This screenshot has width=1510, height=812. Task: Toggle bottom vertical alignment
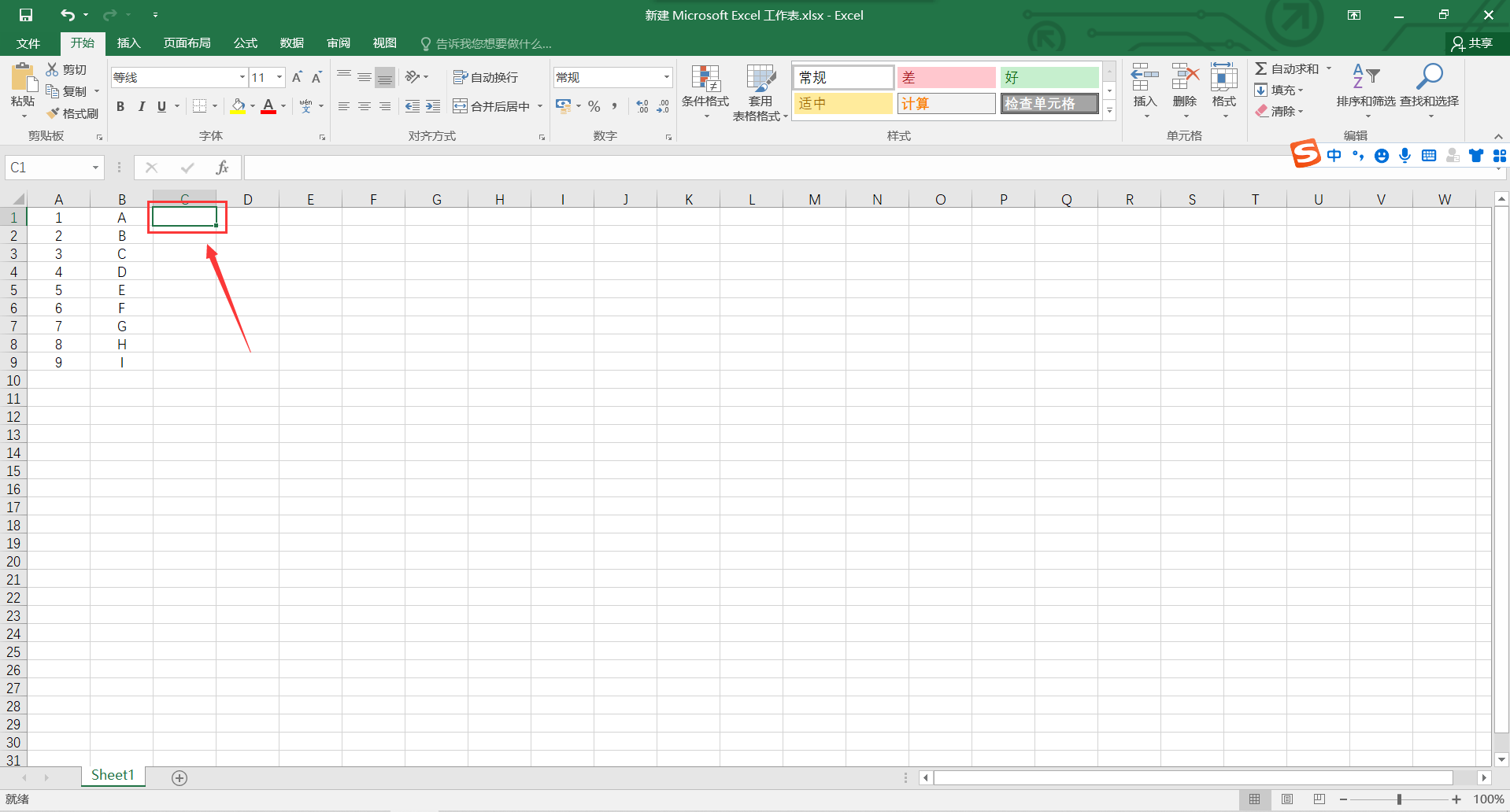tap(385, 77)
